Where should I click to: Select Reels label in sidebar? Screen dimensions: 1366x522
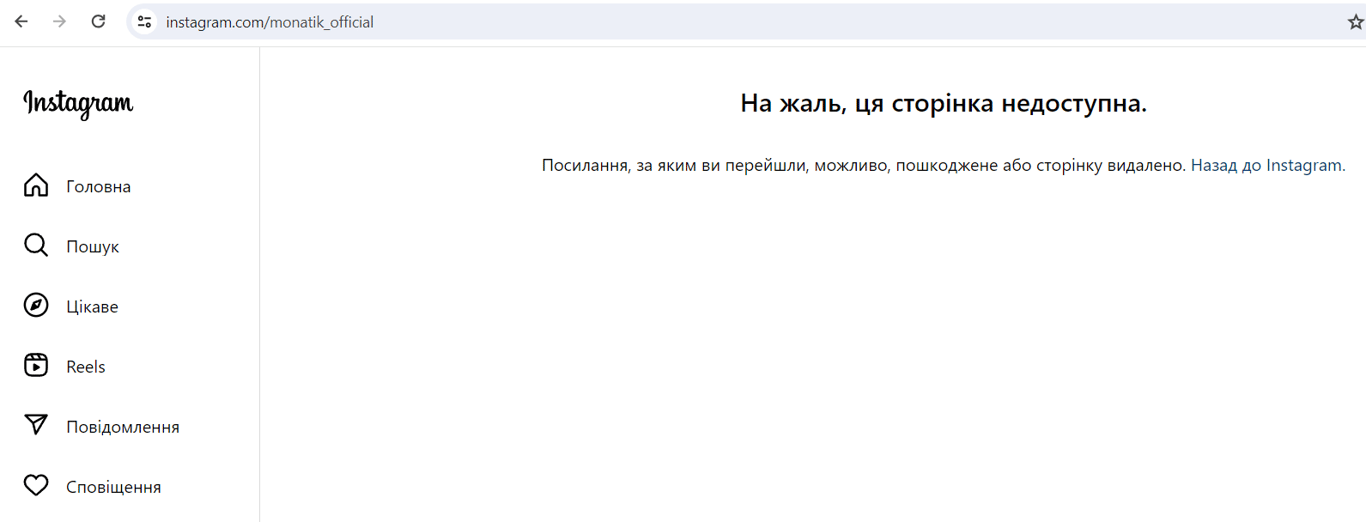(86, 367)
